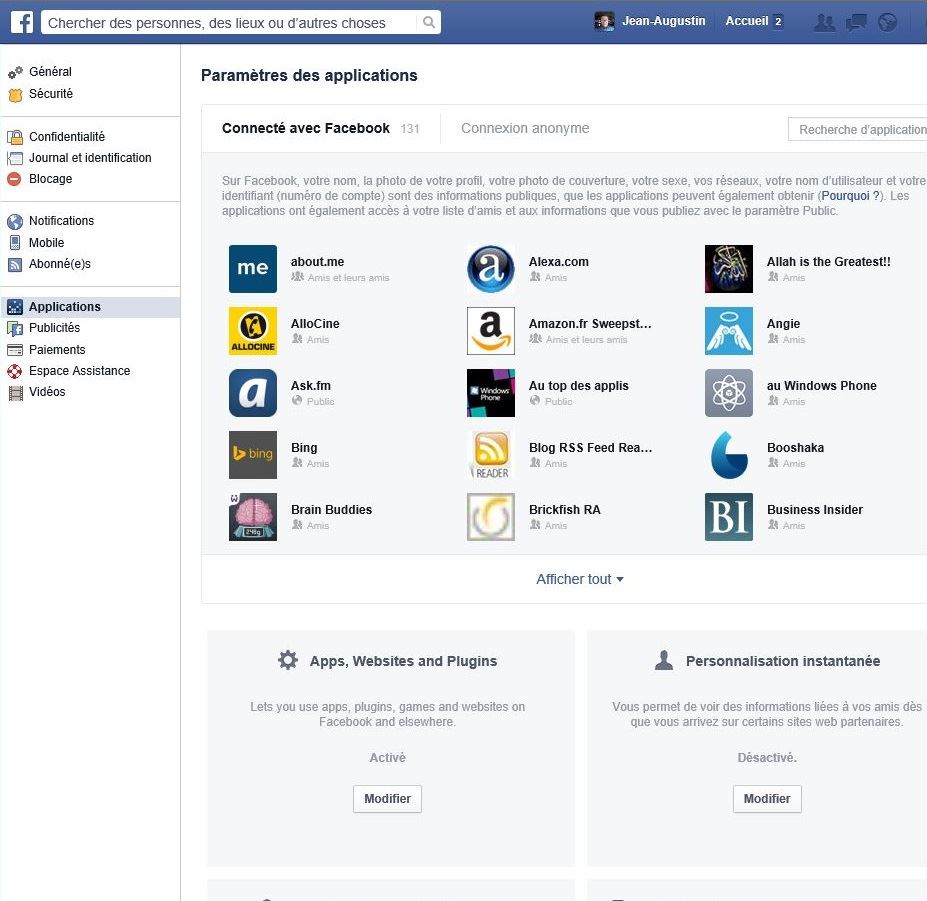Open the messages icon in top bar
Image resolution: width=927 pixels, height=901 pixels.
[x=855, y=22]
